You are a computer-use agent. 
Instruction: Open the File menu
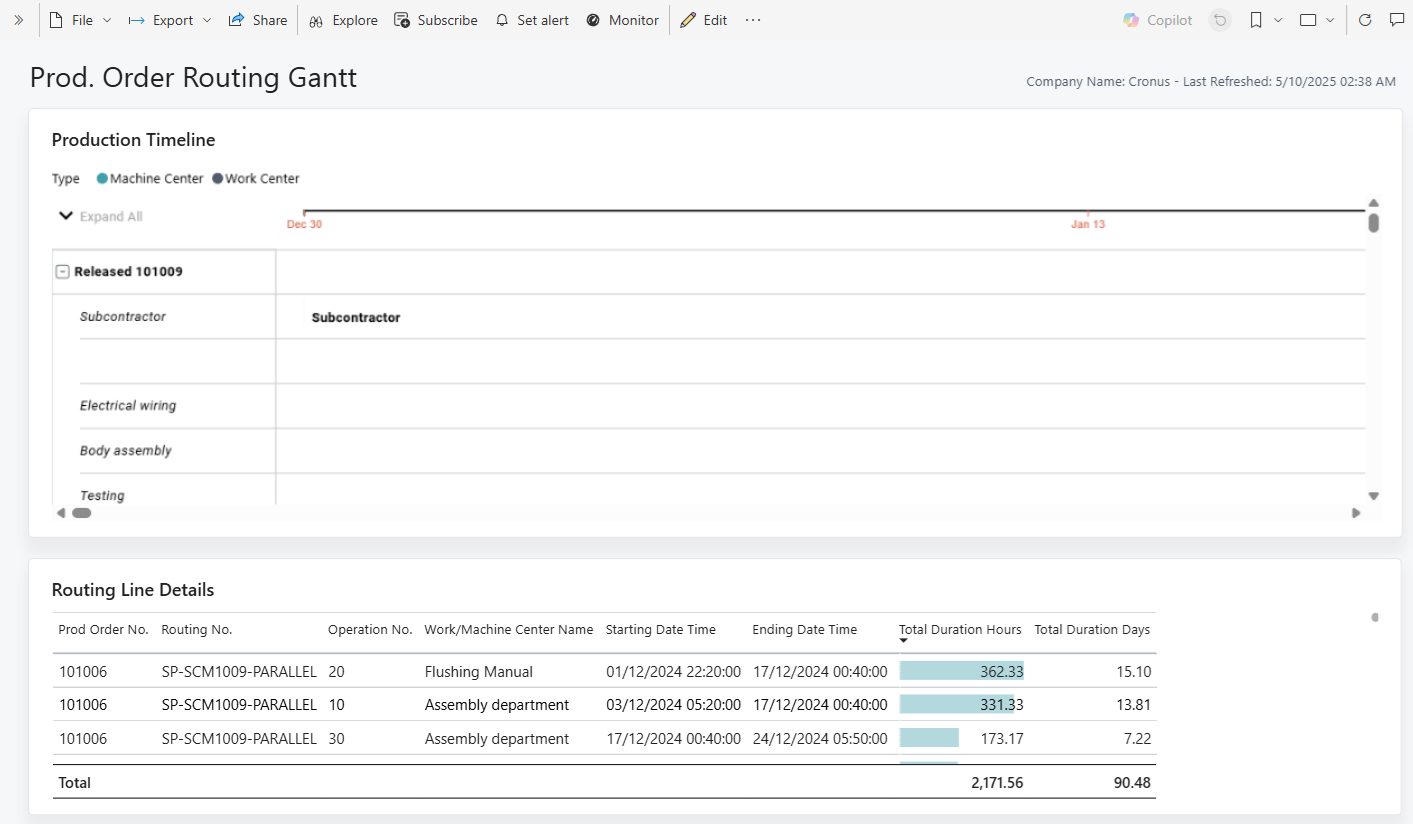coord(80,20)
